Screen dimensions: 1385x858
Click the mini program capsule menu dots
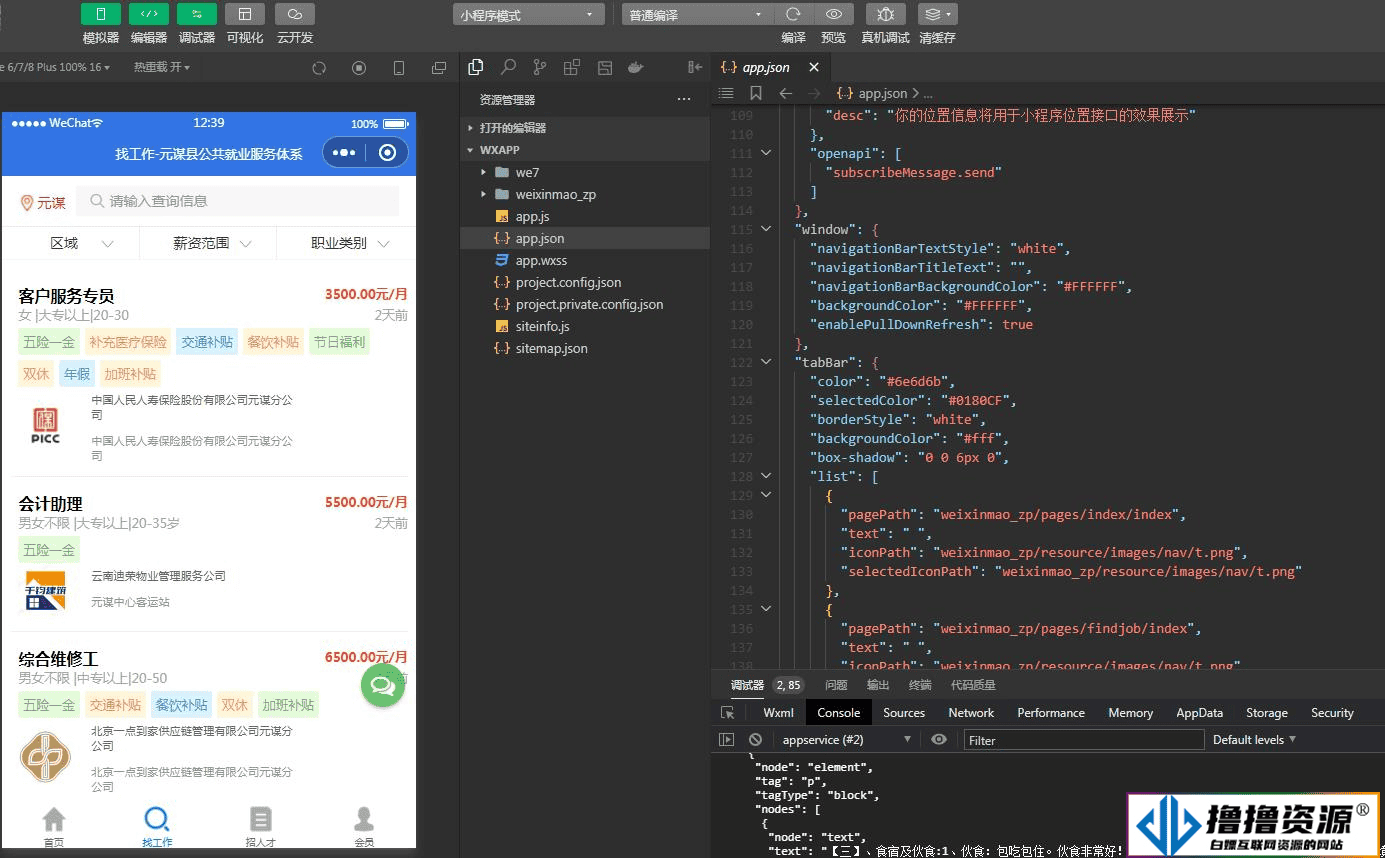pyautogui.click(x=344, y=153)
